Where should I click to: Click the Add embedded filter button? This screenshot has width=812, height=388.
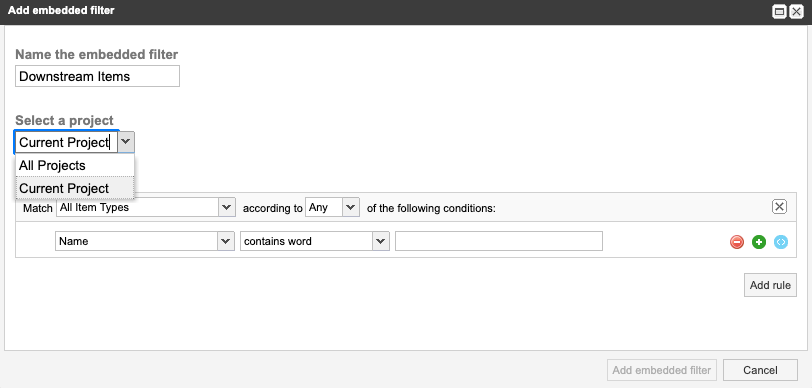(661, 370)
